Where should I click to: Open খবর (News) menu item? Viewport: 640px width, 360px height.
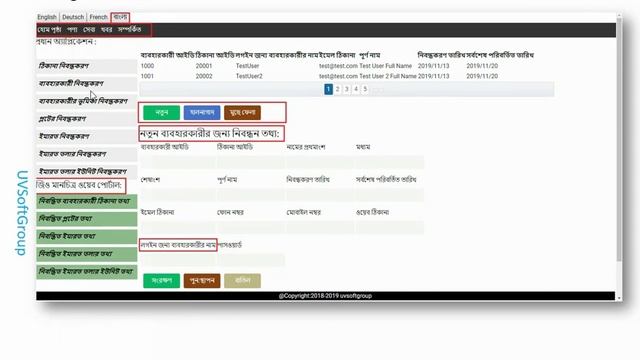tap(107, 30)
